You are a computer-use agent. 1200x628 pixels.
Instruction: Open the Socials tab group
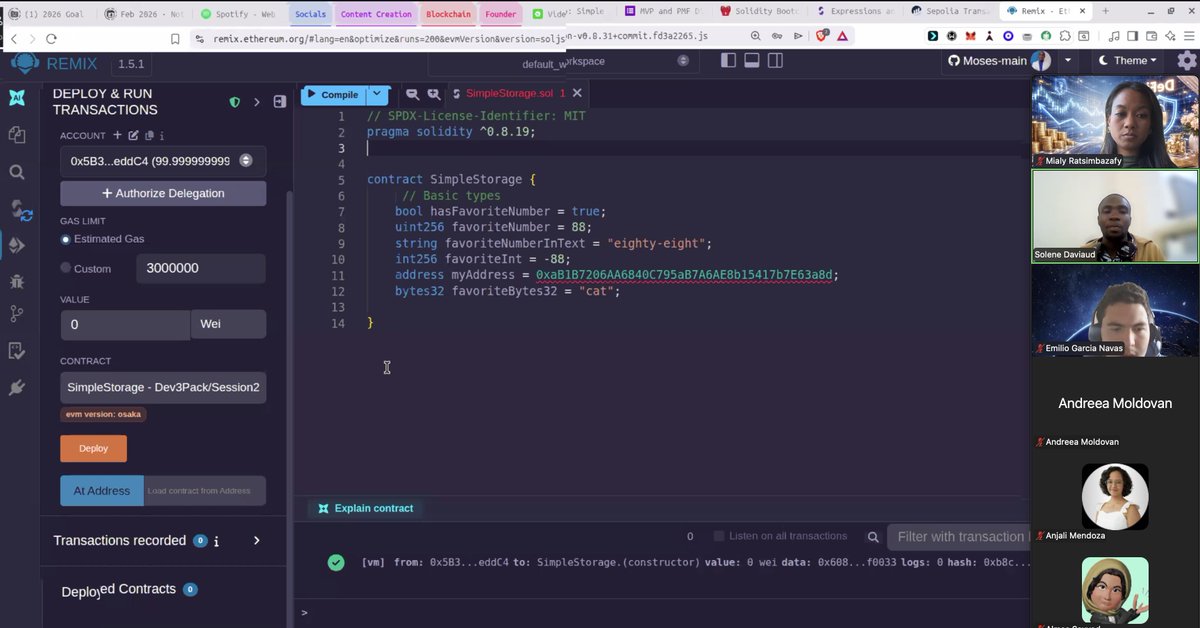[310, 14]
